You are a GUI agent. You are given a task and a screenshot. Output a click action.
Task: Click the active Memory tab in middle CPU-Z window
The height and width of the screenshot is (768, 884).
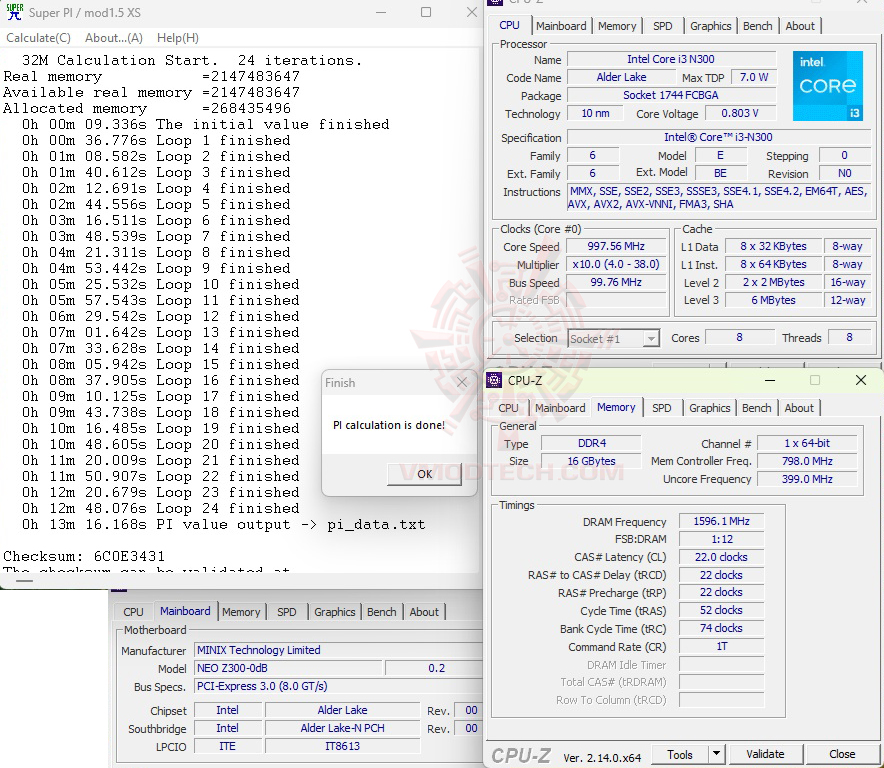point(616,407)
